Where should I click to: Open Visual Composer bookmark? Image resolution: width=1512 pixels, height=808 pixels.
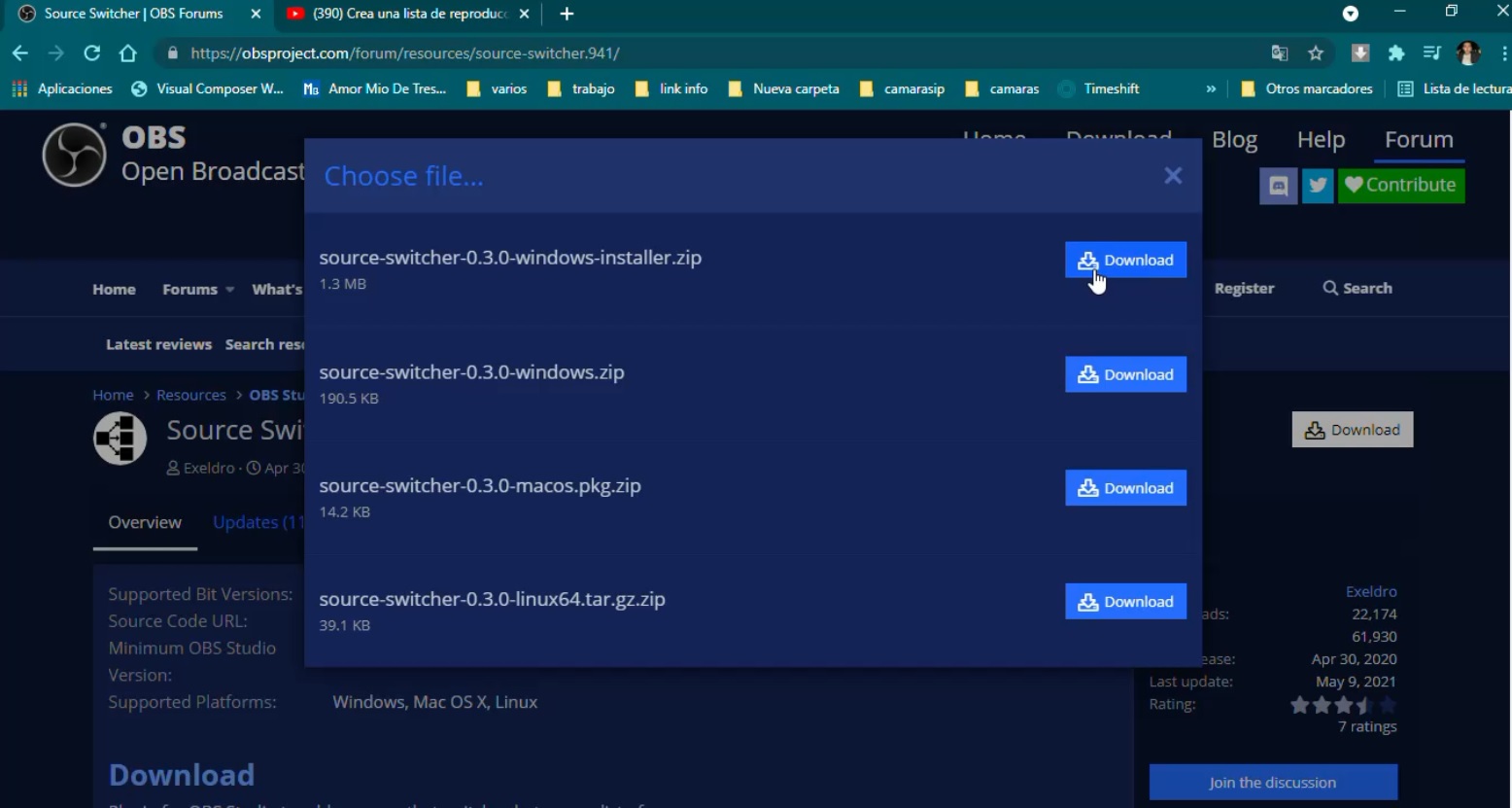pos(207,88)
